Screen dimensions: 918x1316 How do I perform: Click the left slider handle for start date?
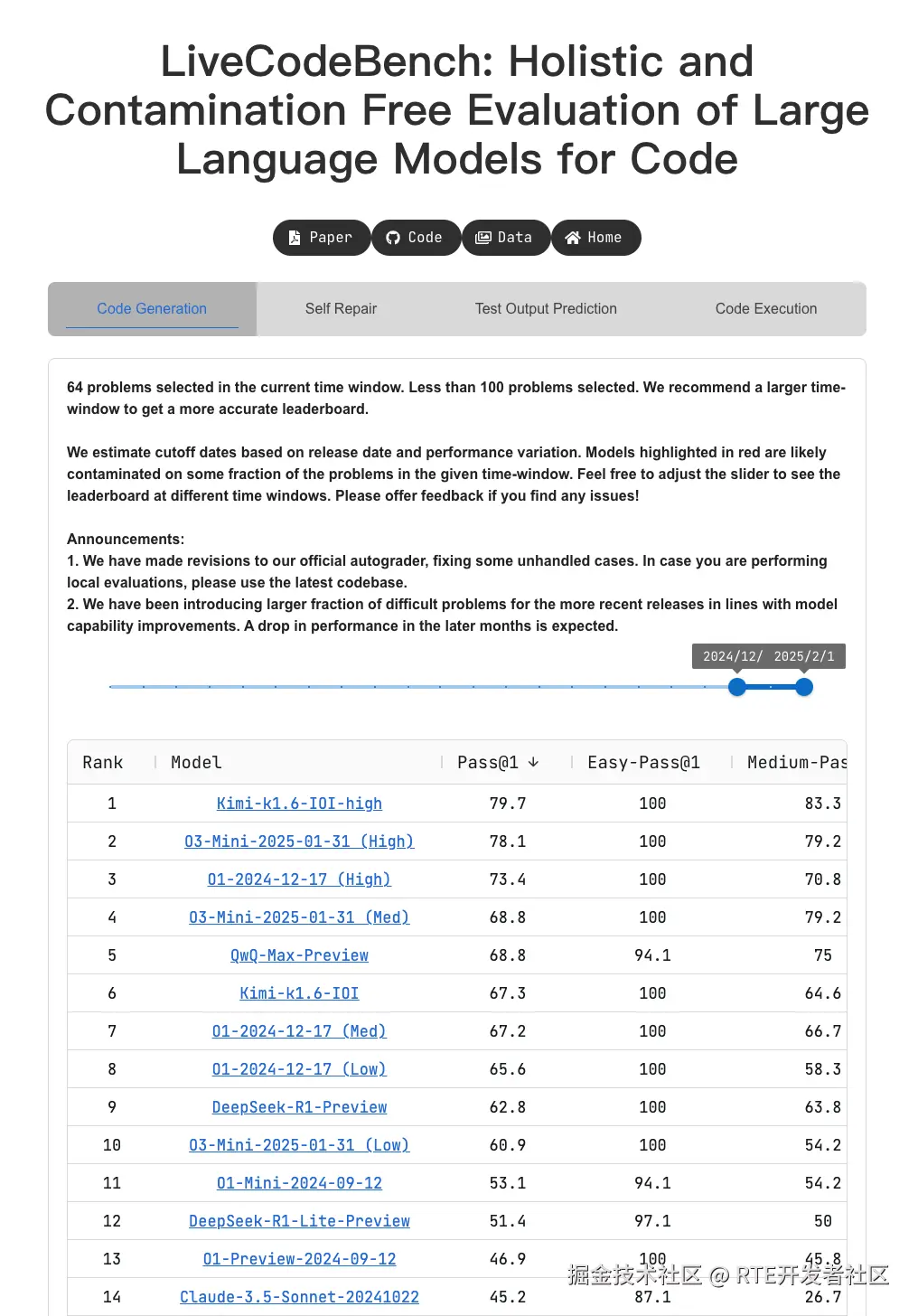coord(737,687)
